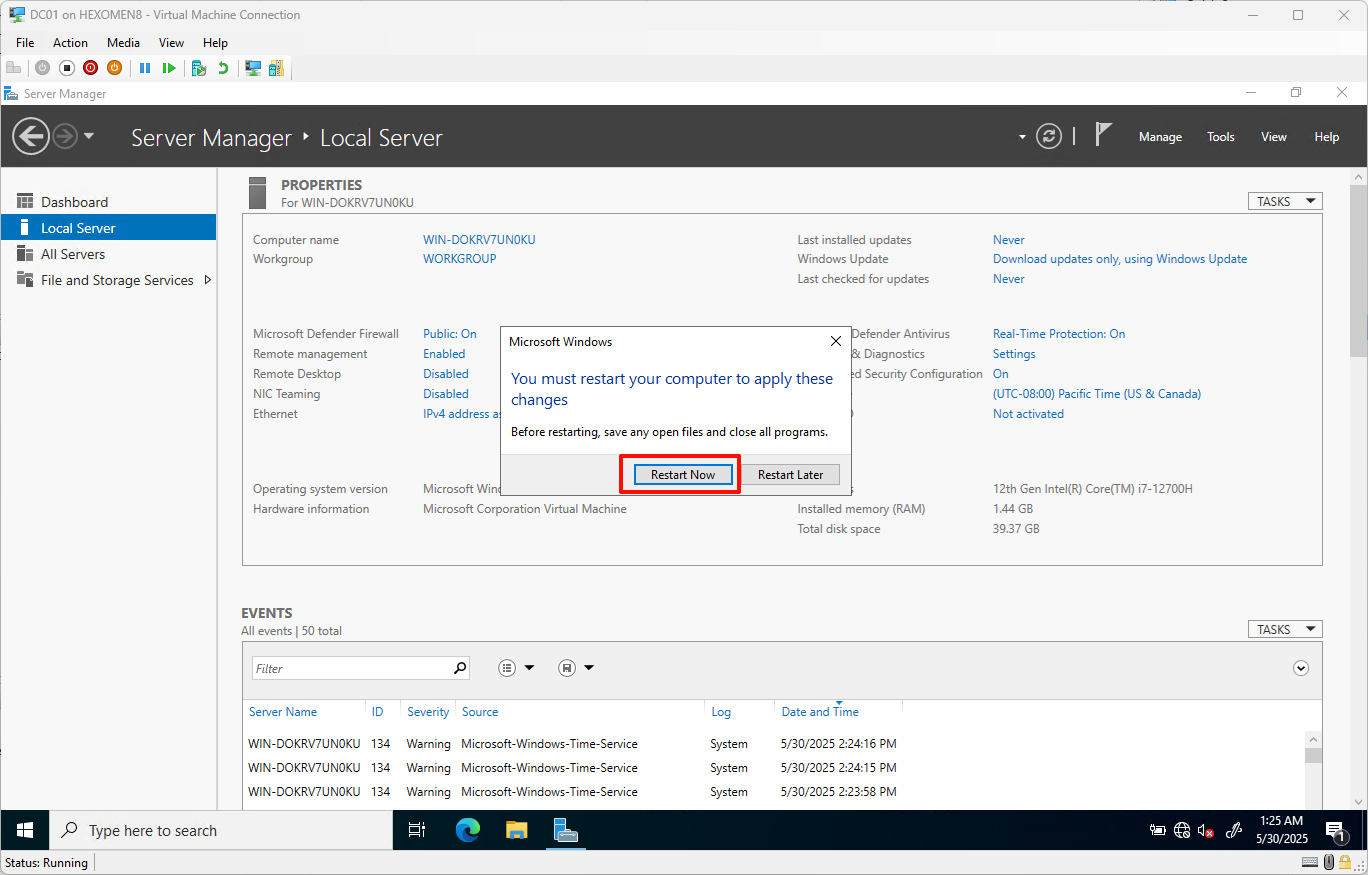
Task: Open the Hyper-V File menu
Action: [25, 43]
